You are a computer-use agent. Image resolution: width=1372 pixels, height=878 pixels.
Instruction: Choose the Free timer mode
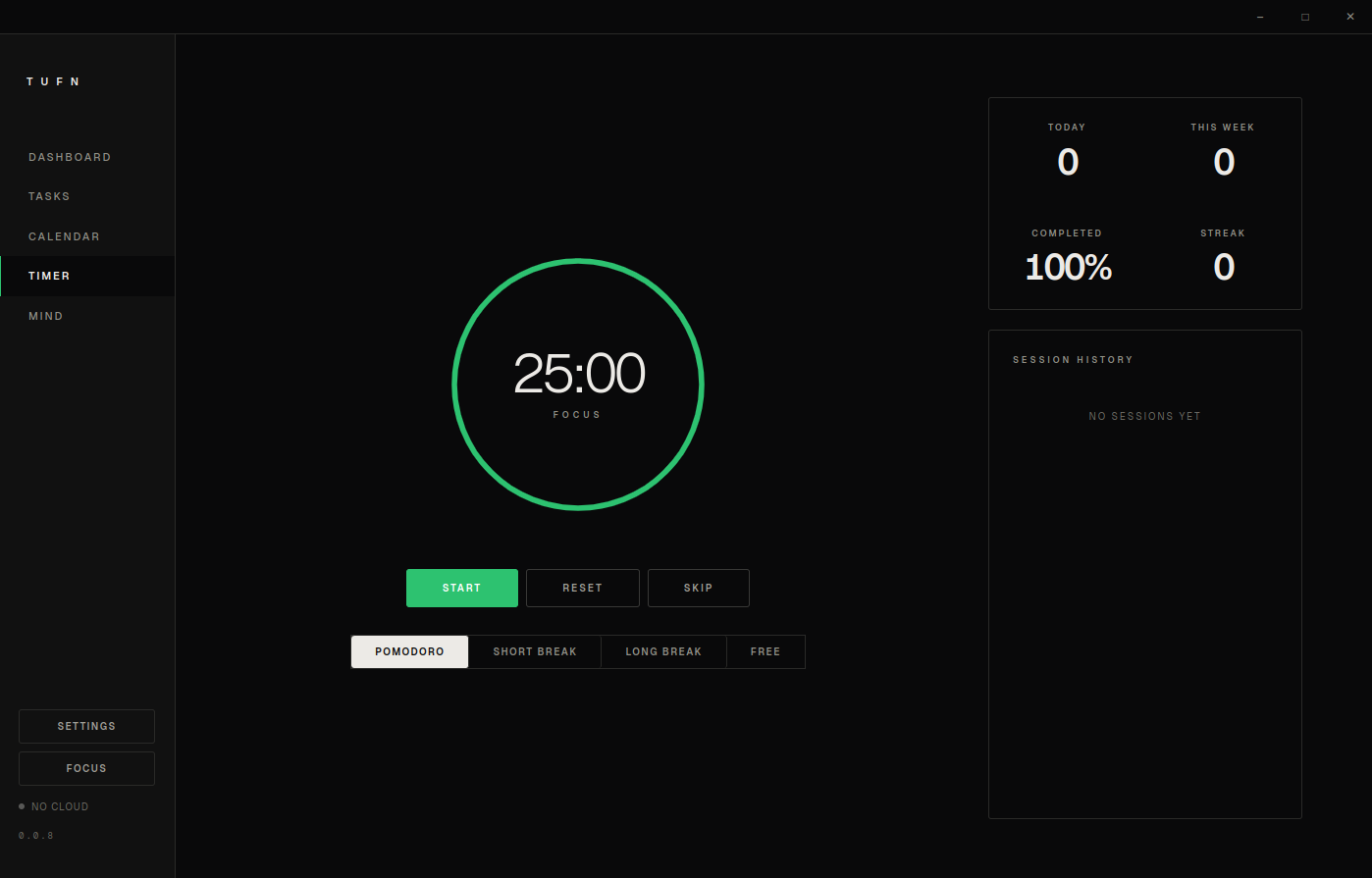[765, 651]
